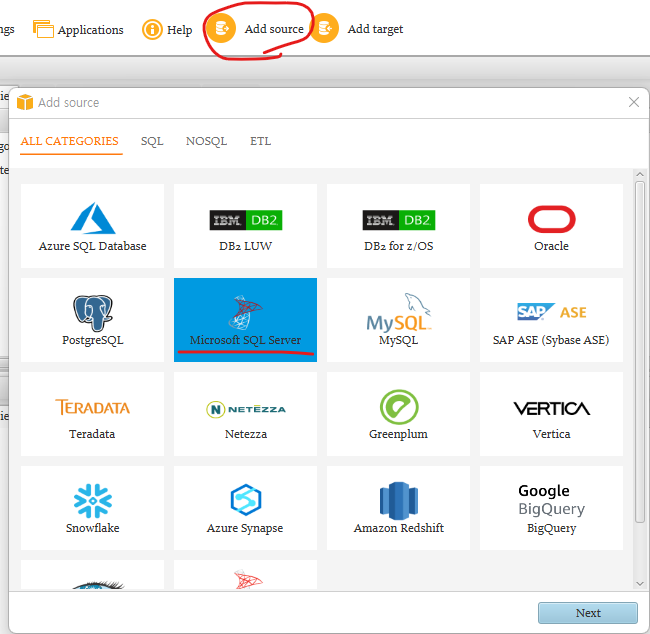The height and width of the screenshot is (634, 650).
Task: Click the Help text label
Action: (x=179, y=30)
